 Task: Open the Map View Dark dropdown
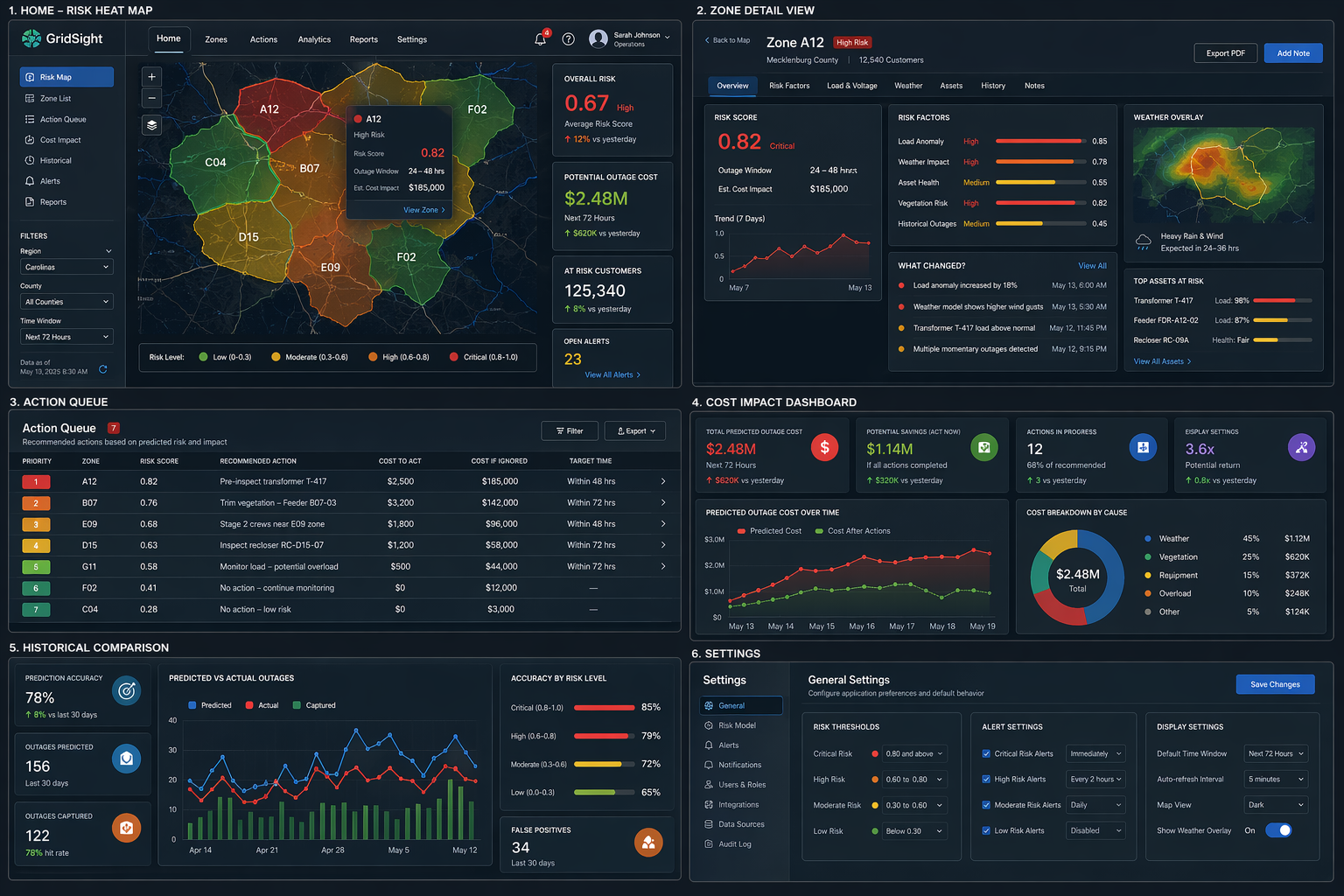coord(1276,805)
